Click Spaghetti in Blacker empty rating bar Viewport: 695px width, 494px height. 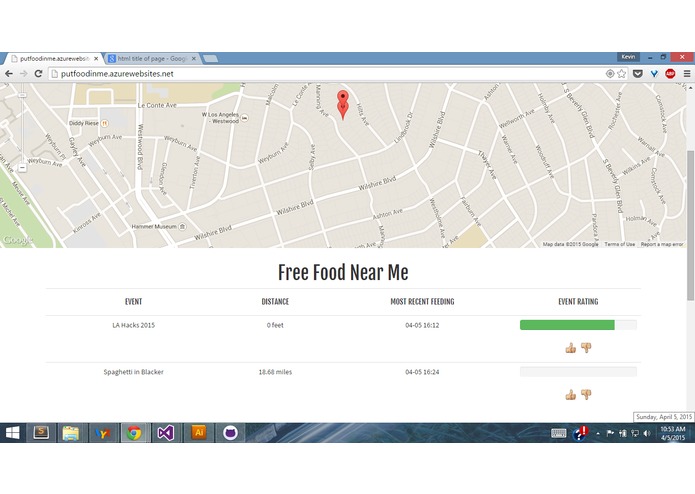point(578,371)
